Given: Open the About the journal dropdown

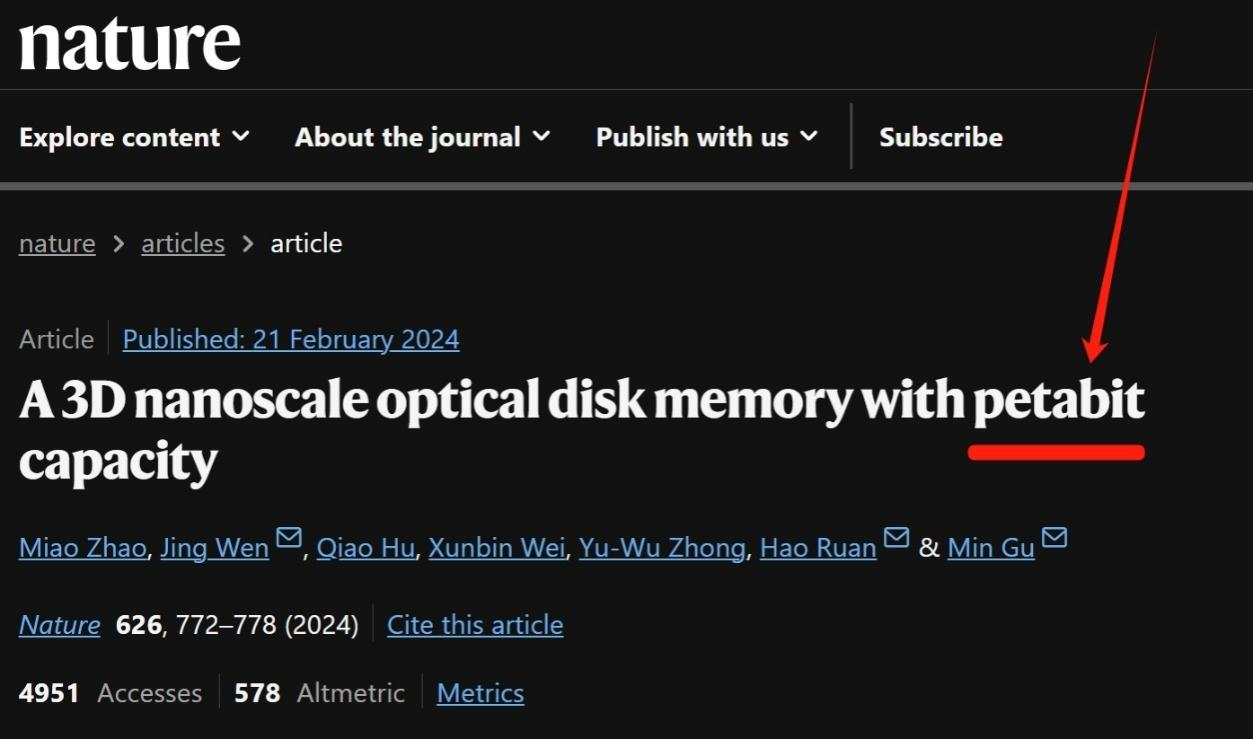Looking at the screenshot, I should (x=422, y=137).
